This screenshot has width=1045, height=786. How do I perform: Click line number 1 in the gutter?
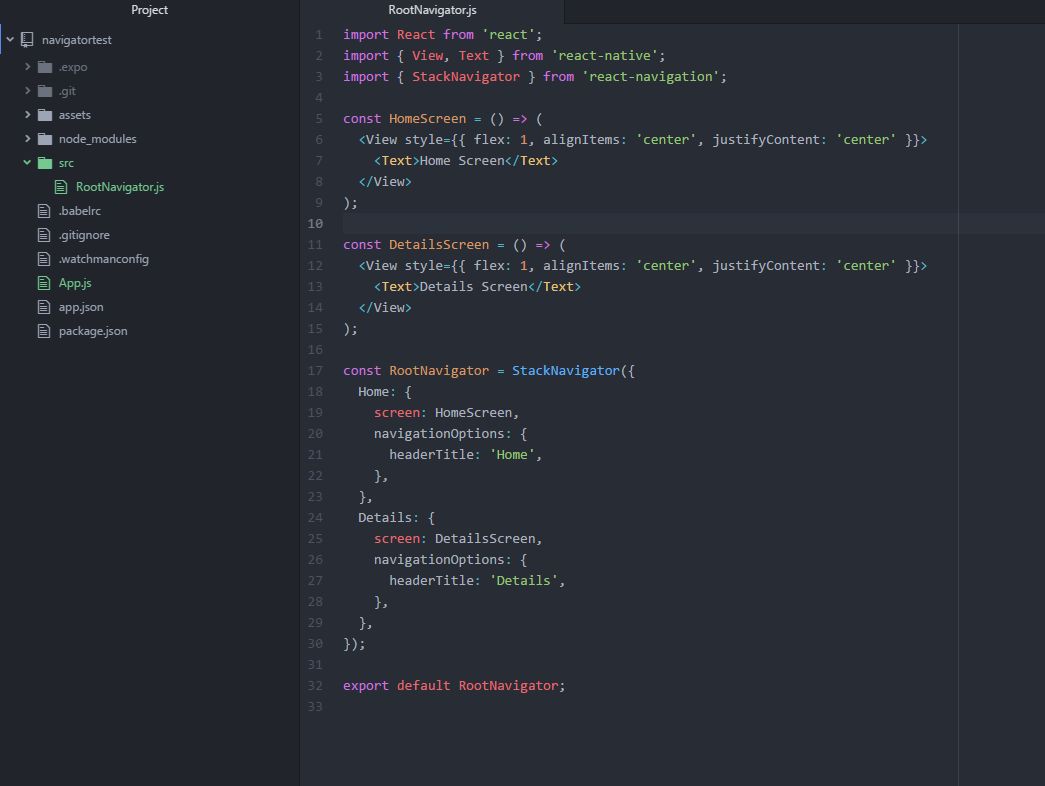319,35
